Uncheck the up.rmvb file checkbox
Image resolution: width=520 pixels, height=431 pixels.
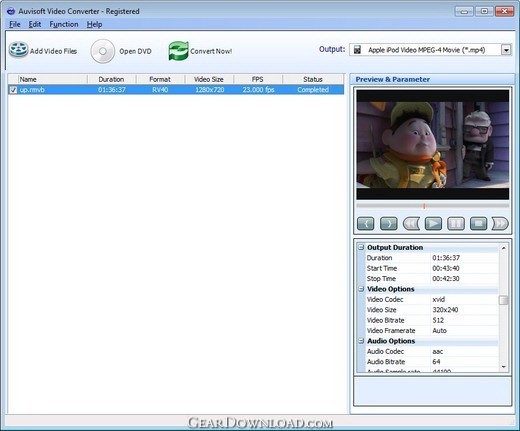tap(13, 90)
